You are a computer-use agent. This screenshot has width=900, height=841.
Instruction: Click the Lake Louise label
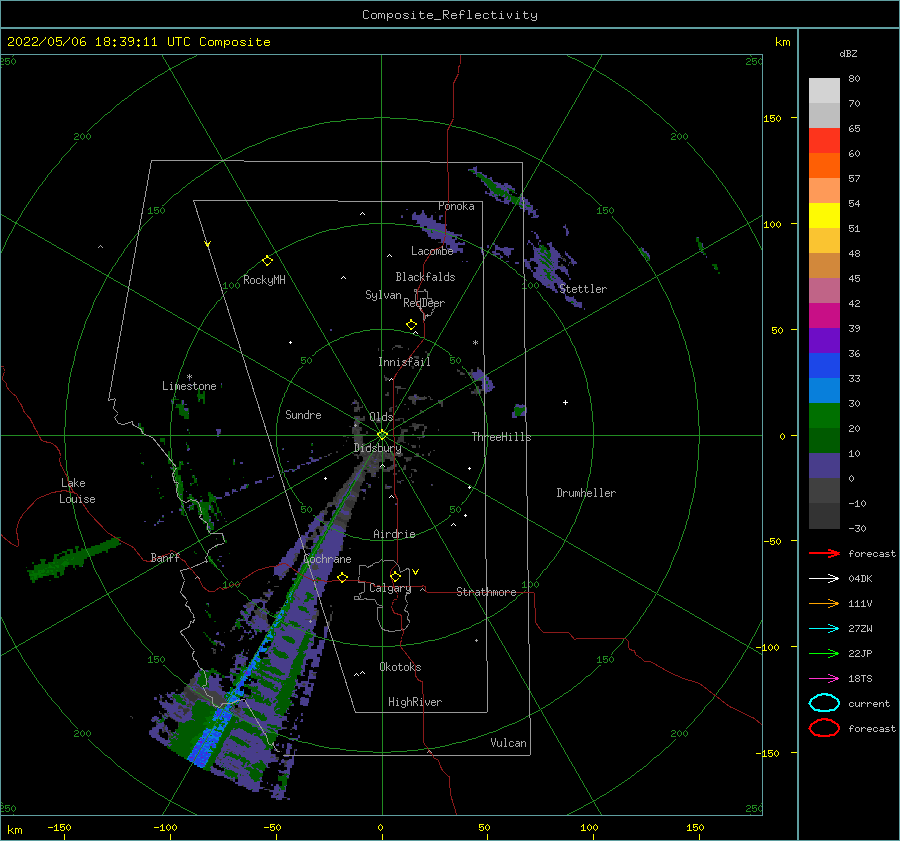(77, 491)
